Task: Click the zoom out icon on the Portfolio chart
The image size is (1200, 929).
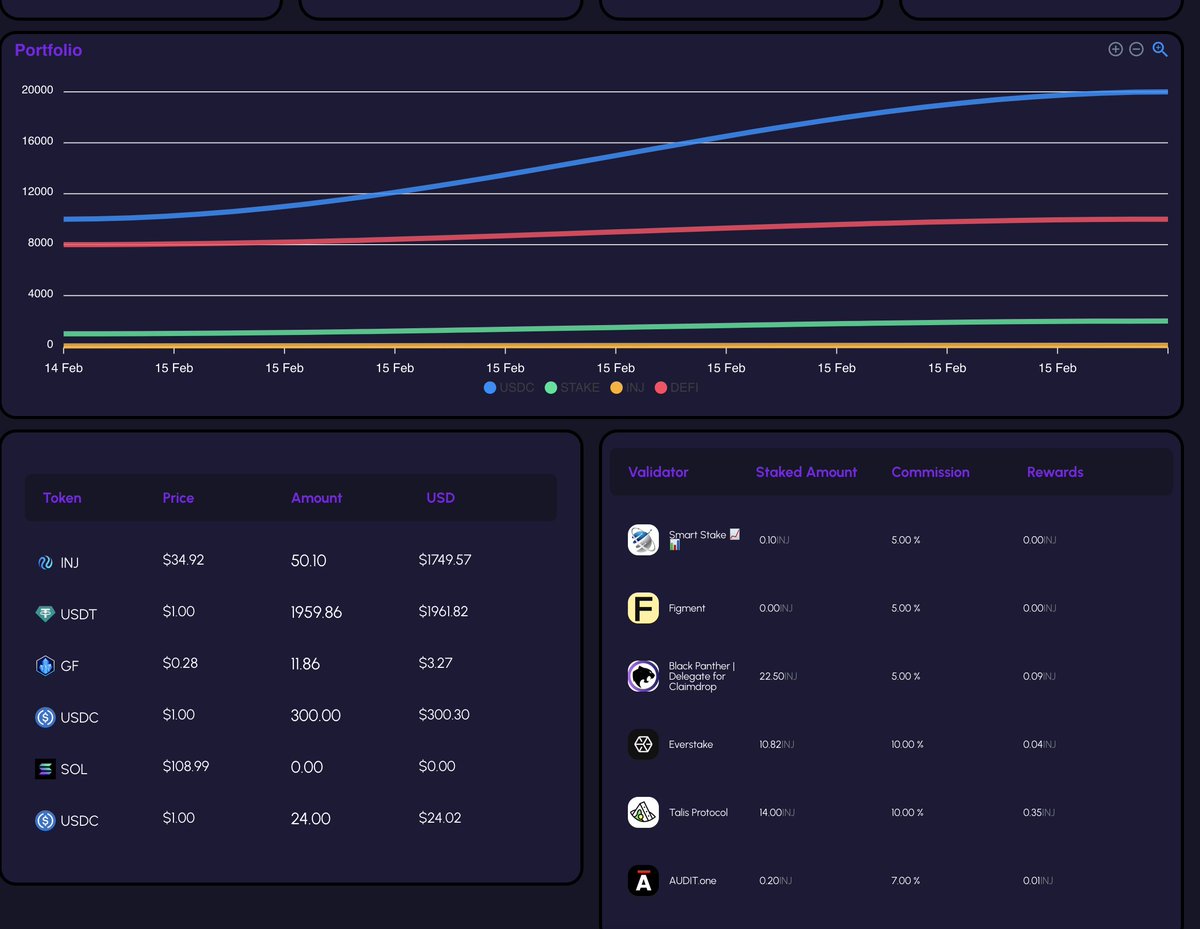Action: [1136, 48]
